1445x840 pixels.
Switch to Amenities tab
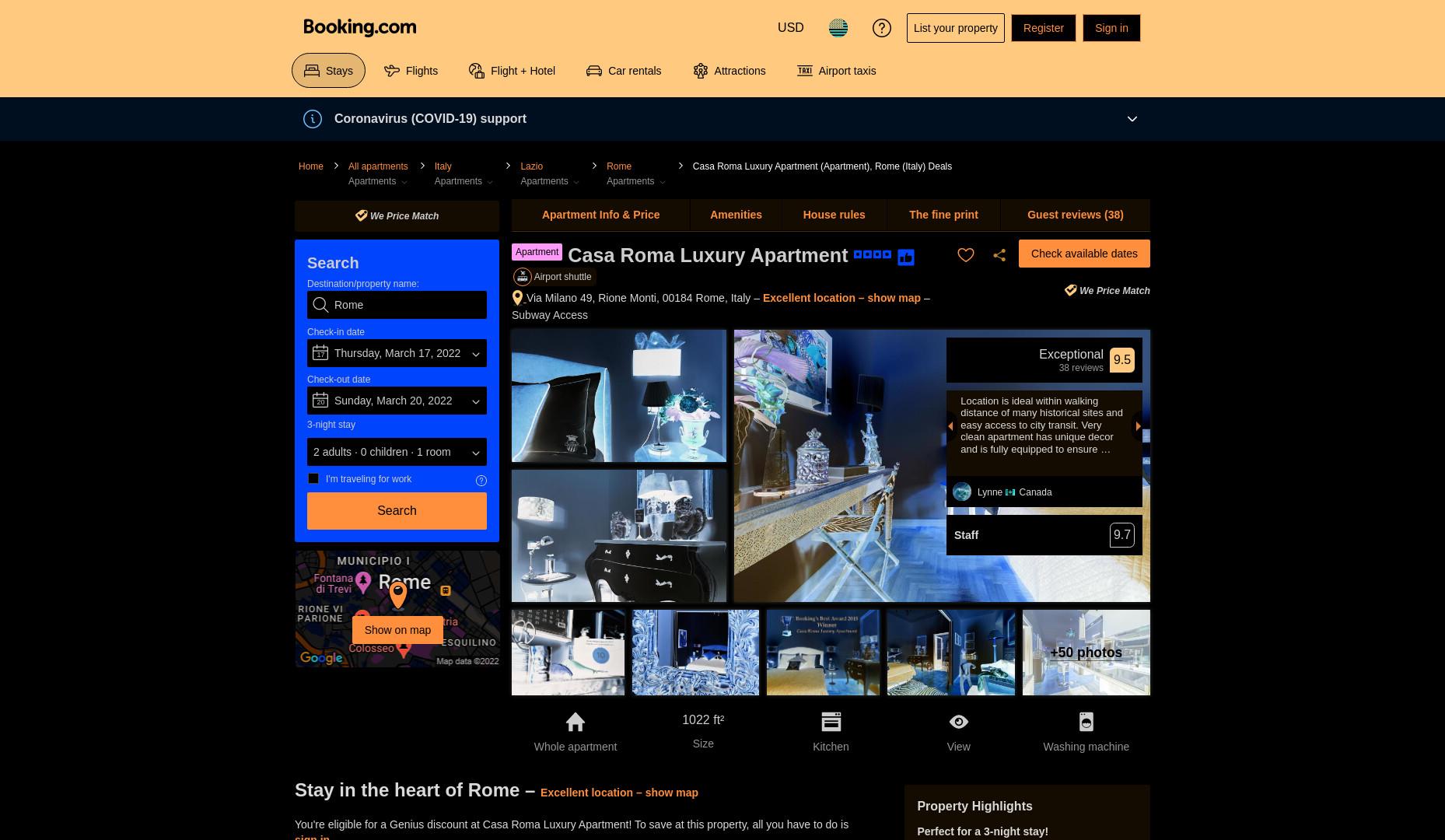736,215
